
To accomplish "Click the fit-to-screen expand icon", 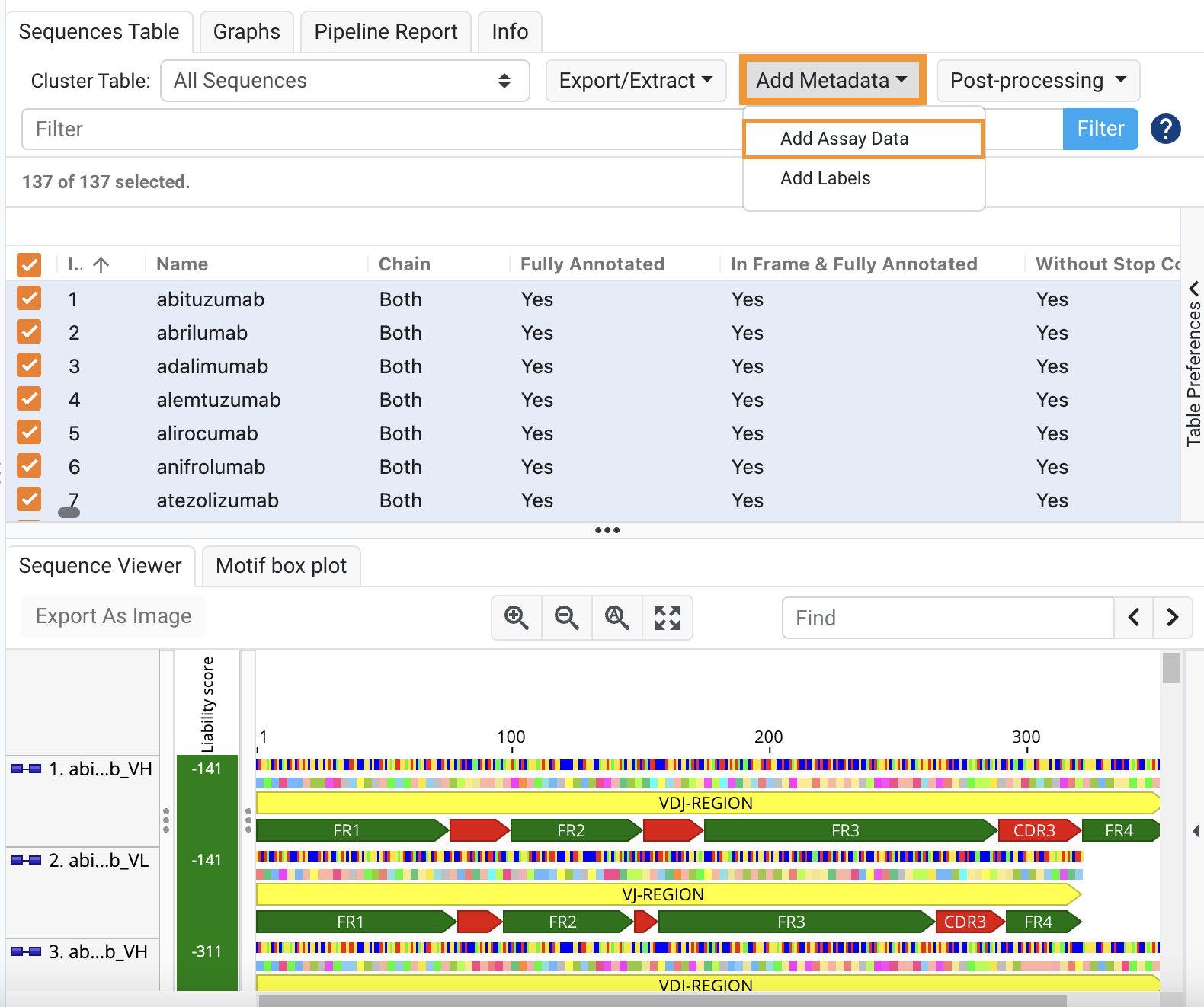I will 668,618.
